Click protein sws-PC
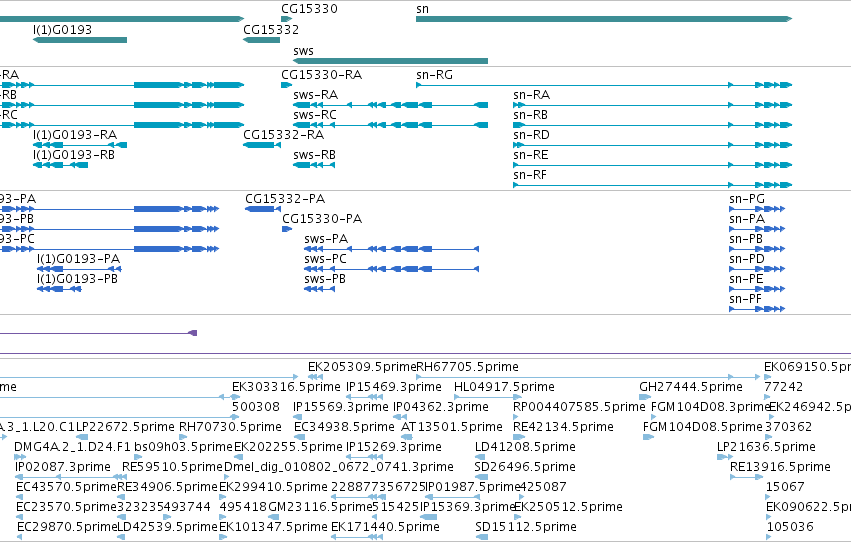The height and width of the screenshot is (542, 851). coord(391,269)
